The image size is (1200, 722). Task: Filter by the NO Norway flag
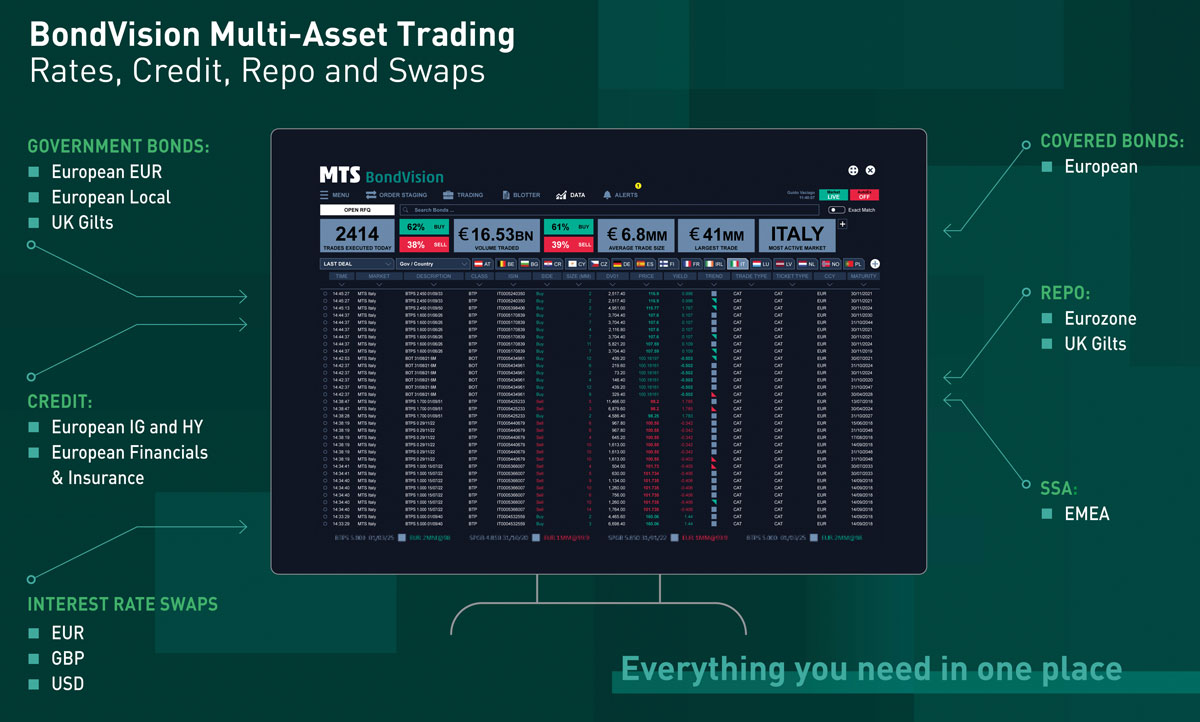(831, 264)
